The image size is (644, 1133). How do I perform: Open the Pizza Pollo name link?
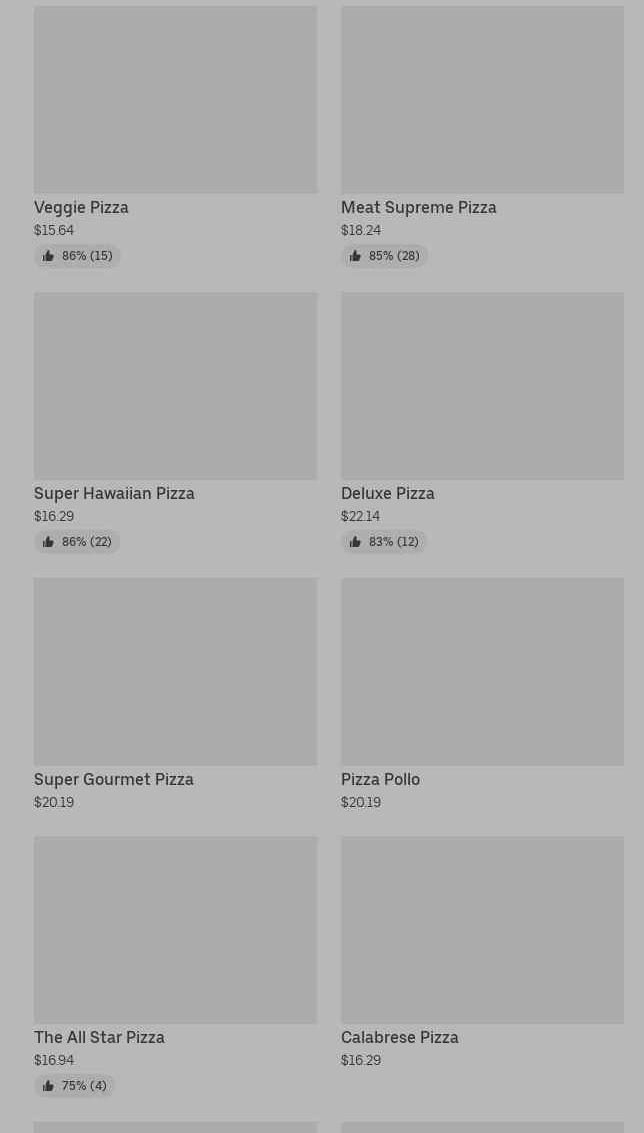coord(380,779)
